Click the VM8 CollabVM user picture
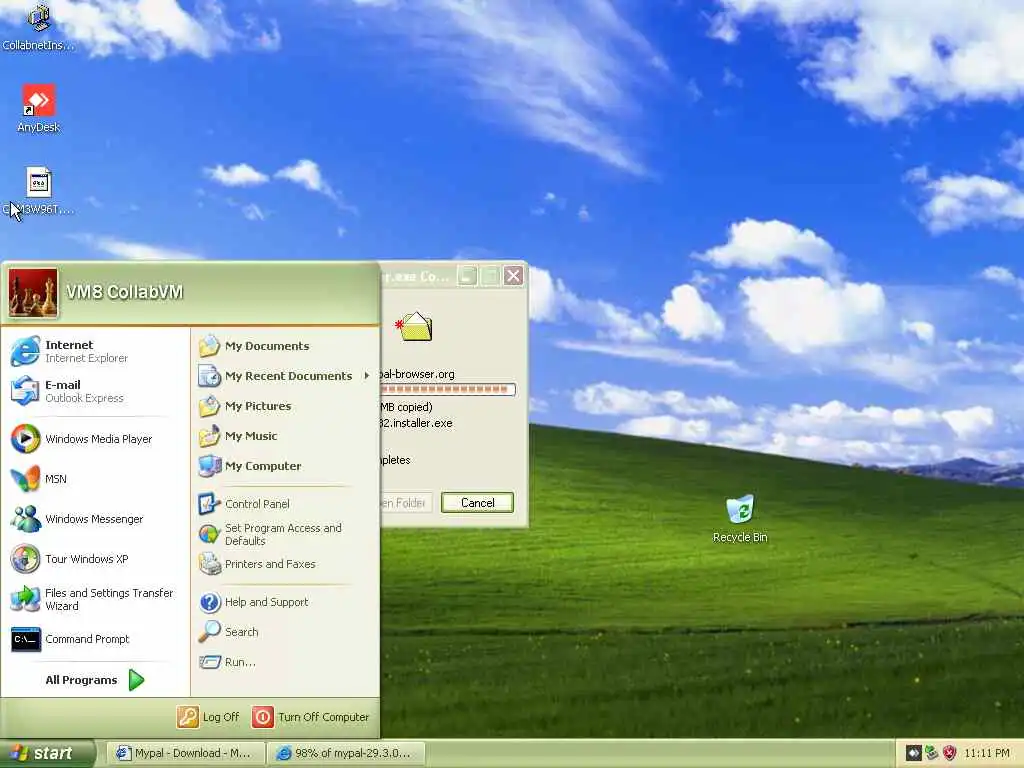The height and width of the screenshot is (768, 1024). (33, 293)
